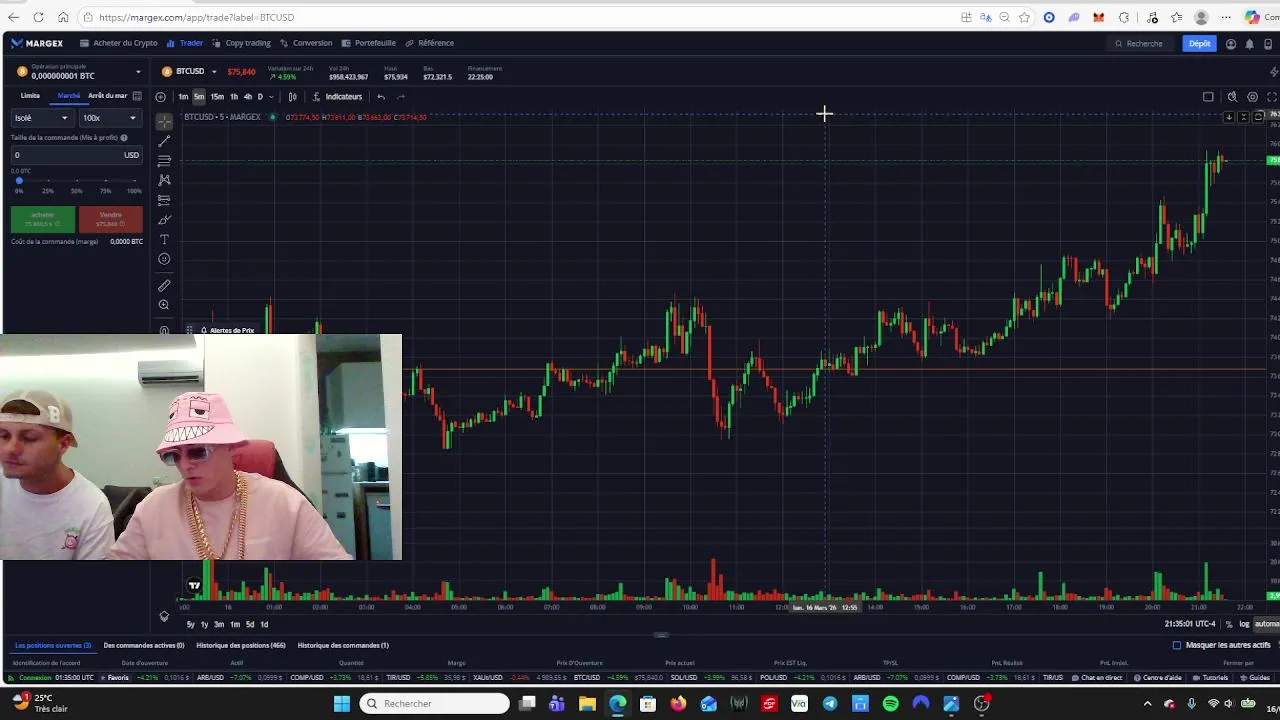The image size is (1280, 720).
Task: Click the select layout square icon
Action: point(1208,97)
